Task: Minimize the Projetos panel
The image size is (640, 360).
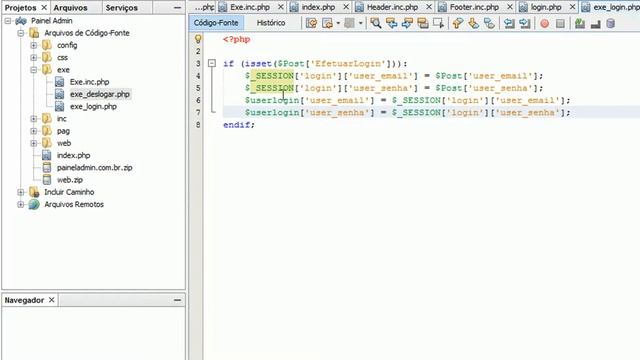Action: tap(177, 7)
